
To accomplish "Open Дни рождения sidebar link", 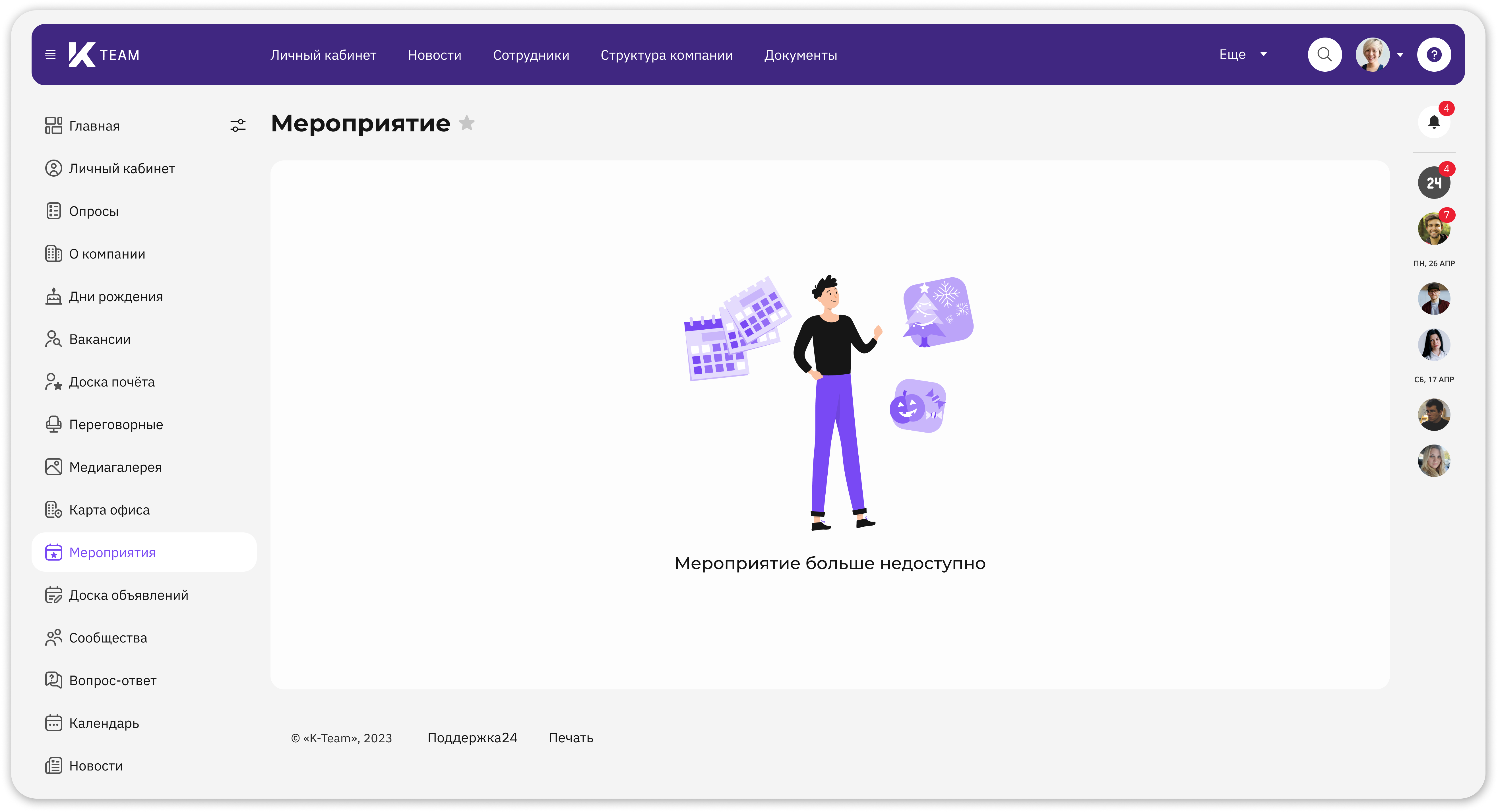I will pyautogui.click(x=116, y=297).
